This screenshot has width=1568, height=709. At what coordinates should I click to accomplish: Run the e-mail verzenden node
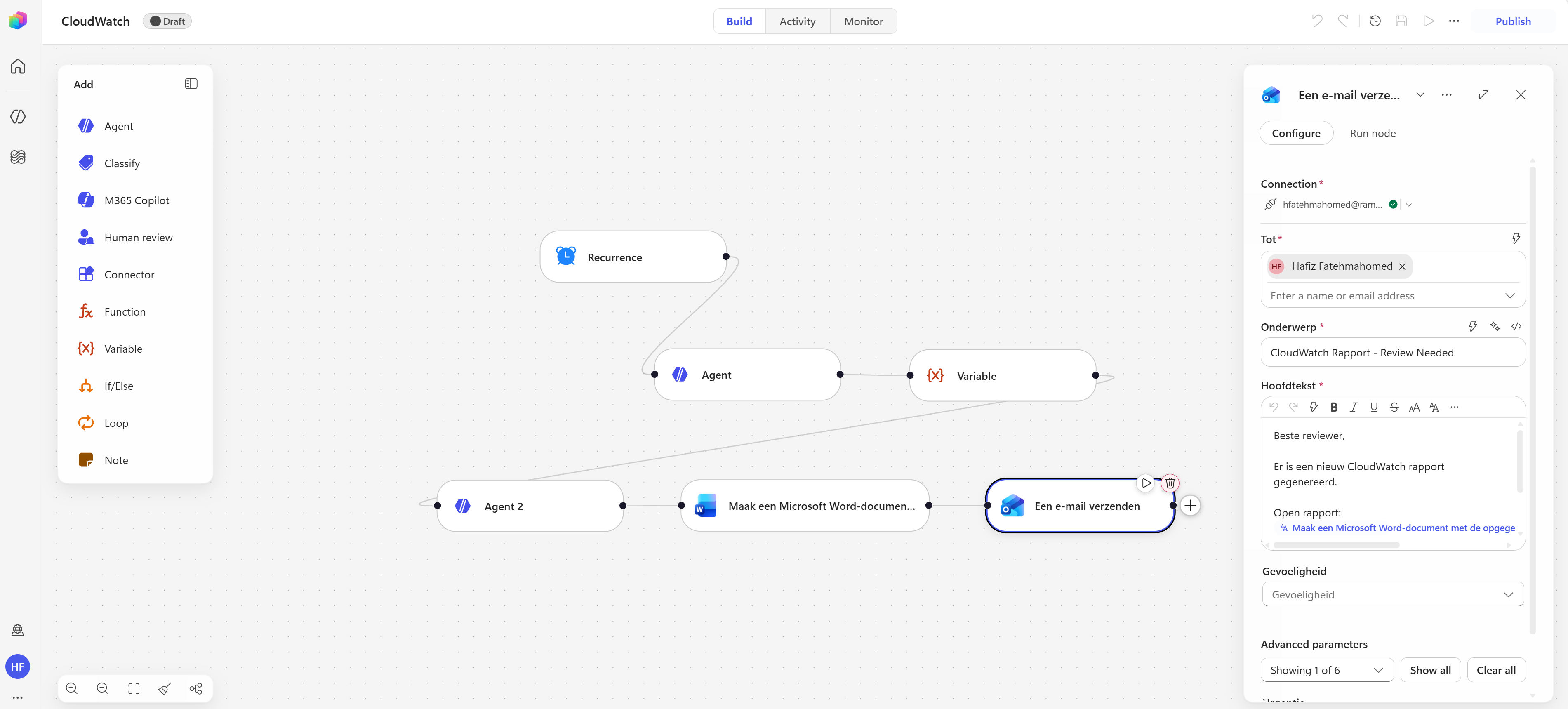1146,483
